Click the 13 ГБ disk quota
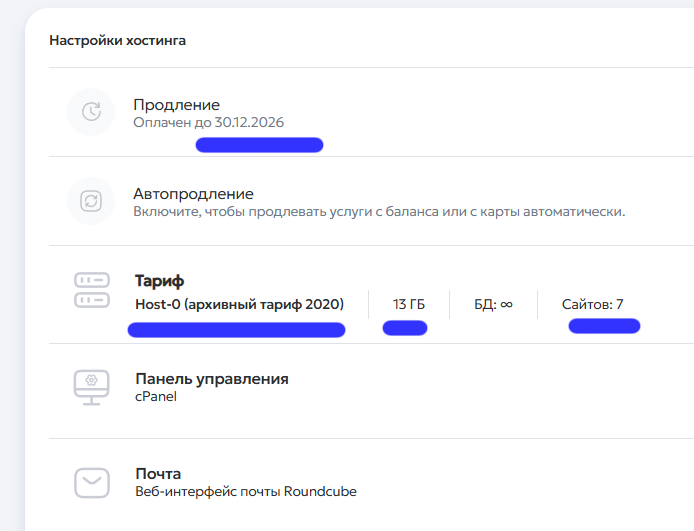The width and height of the screenshot is (694, 531). (x=408, y=303)
